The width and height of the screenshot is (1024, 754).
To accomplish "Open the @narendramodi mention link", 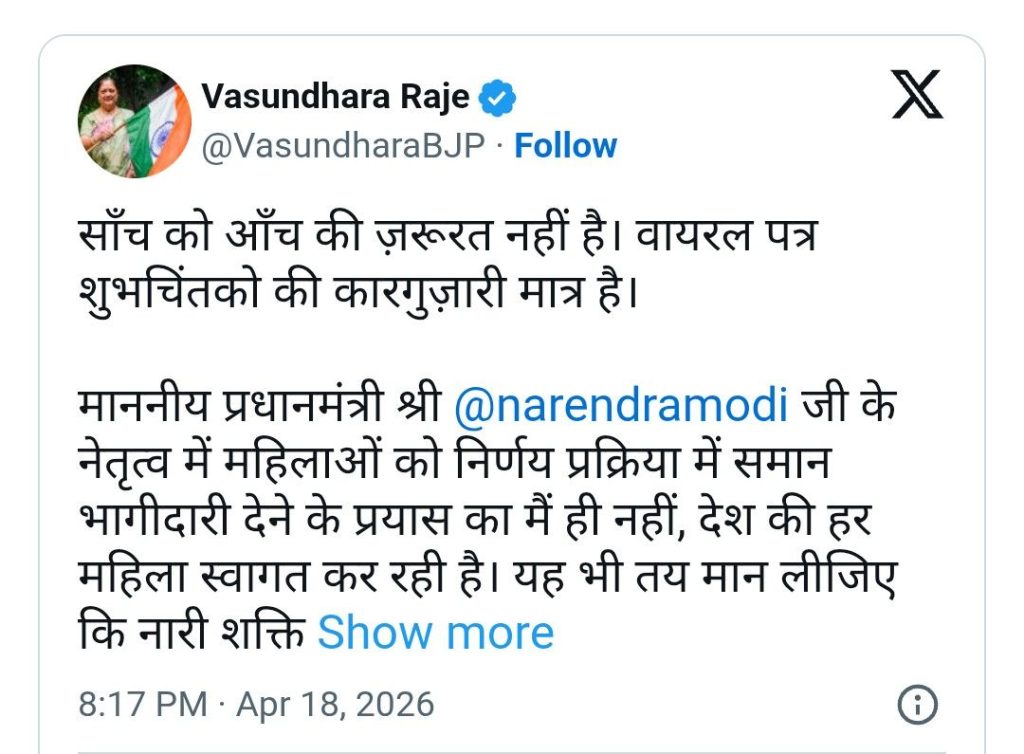I will pyautogui.click(x=621, y=409).
